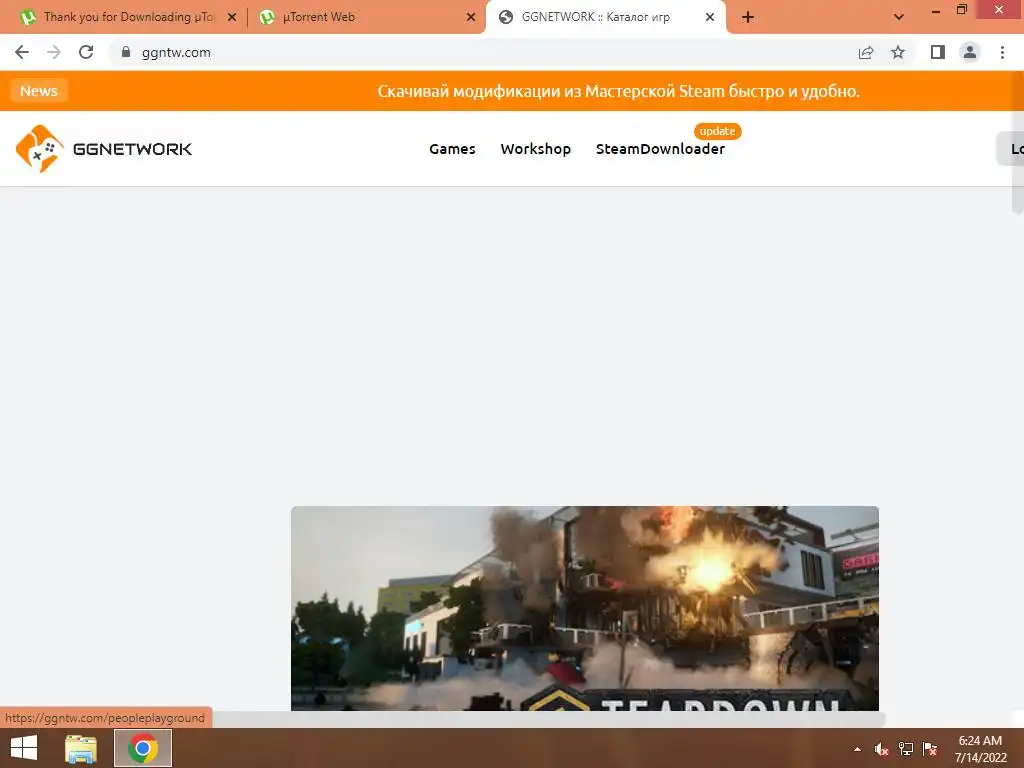
Task: Expand the tab search dropdown arrow
Action: coord(899,17)
